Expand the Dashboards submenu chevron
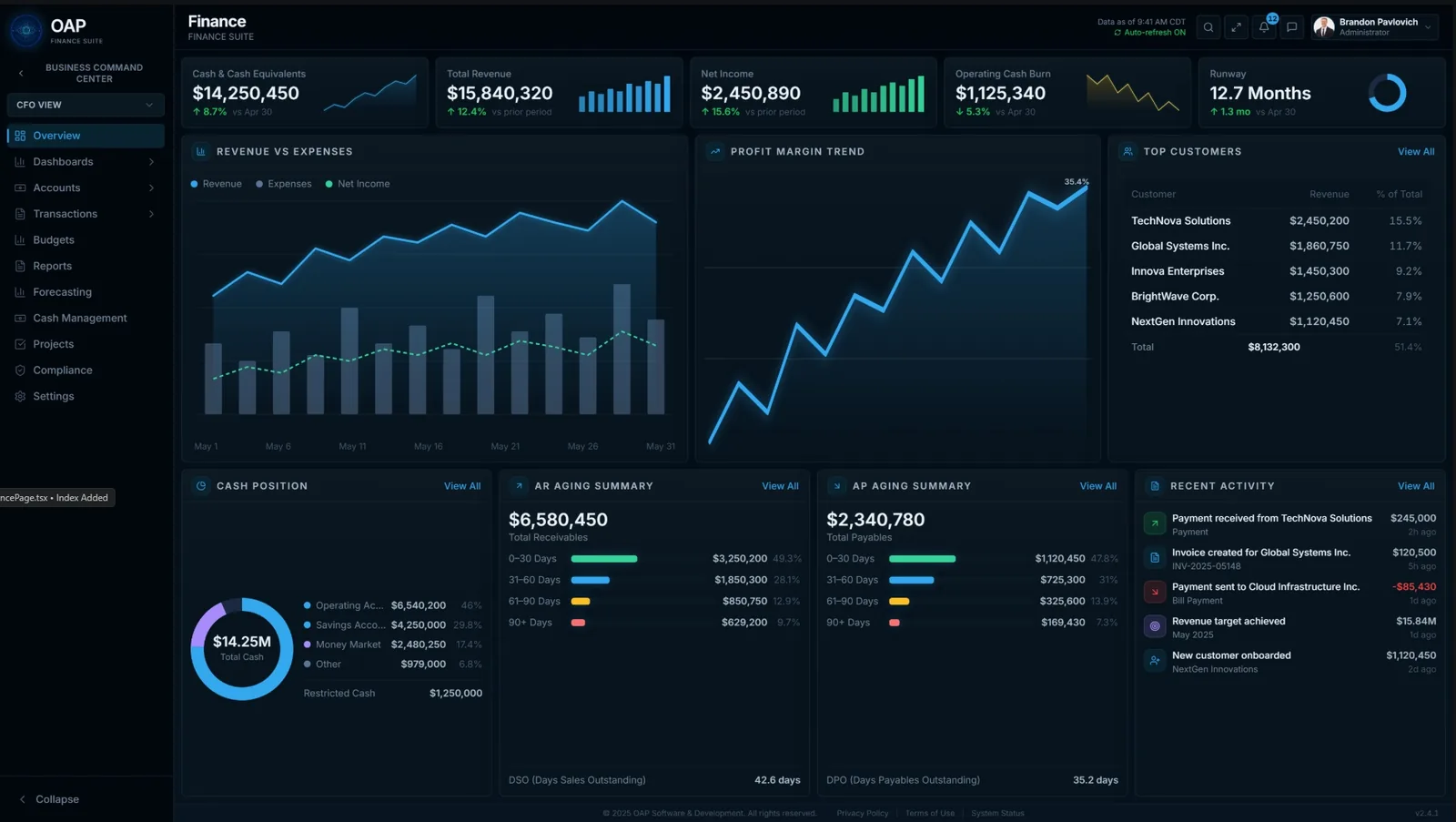 click(x=151, y=162)
